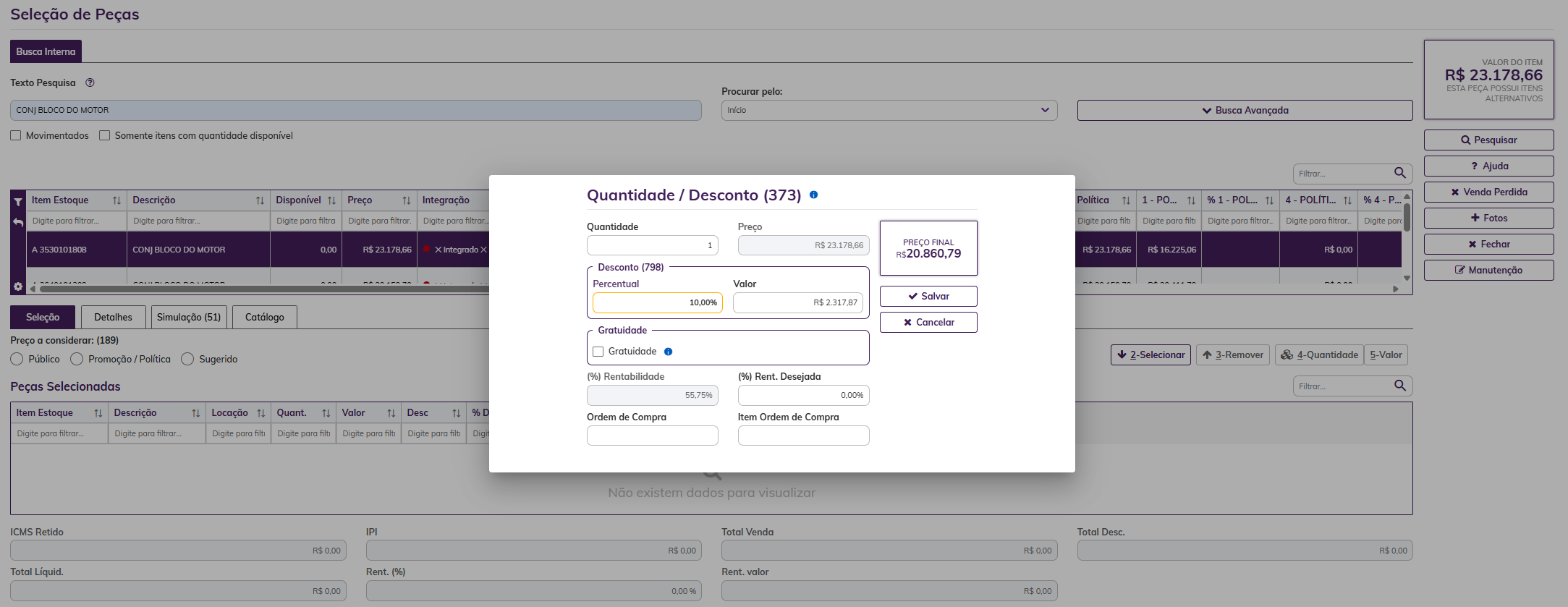This screenshot has height=607, width=1568.
Task: Open the Busca Interna tab
Action: (46, 51)
